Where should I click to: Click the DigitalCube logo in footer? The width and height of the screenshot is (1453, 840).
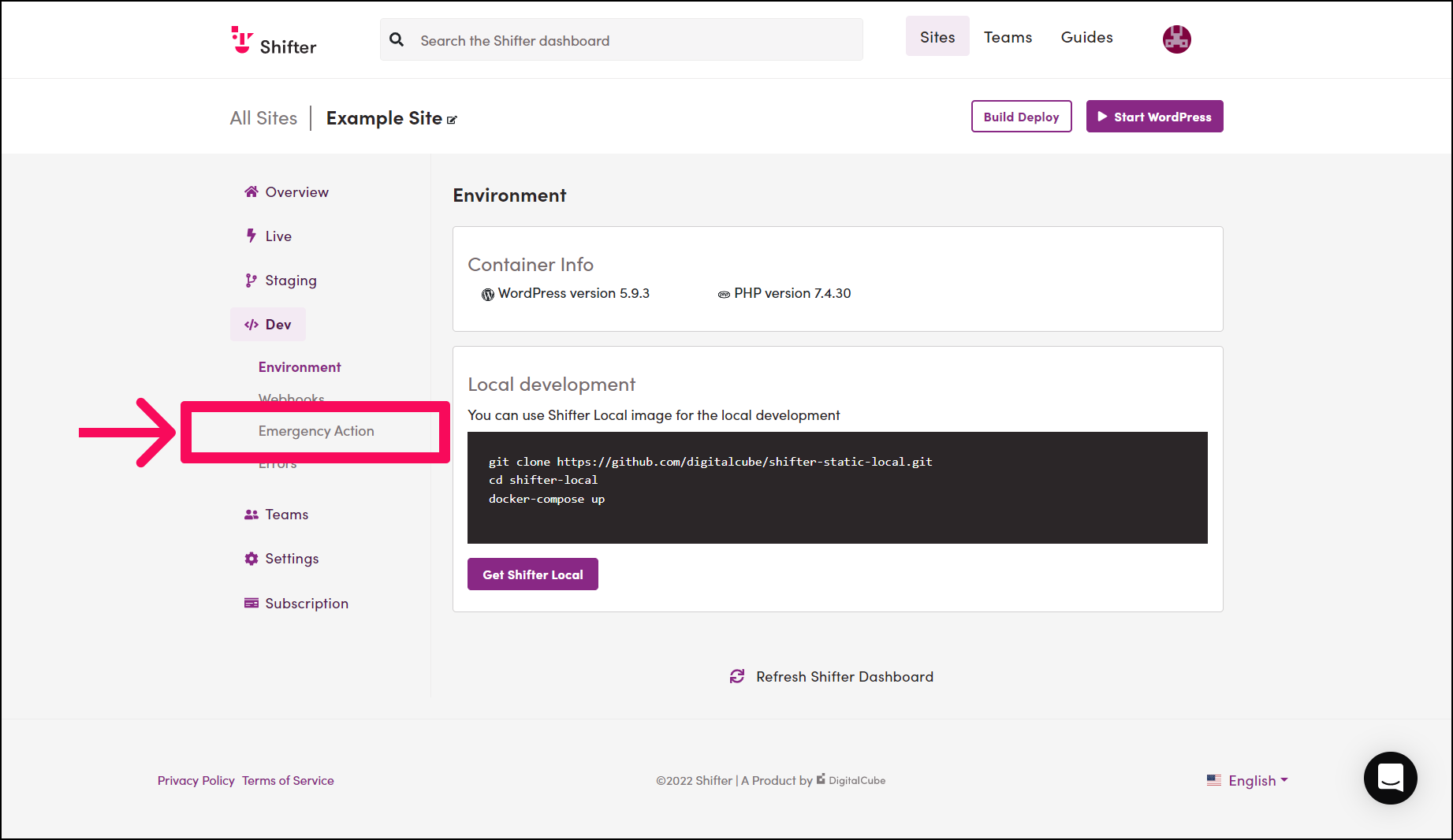[851, 779]
